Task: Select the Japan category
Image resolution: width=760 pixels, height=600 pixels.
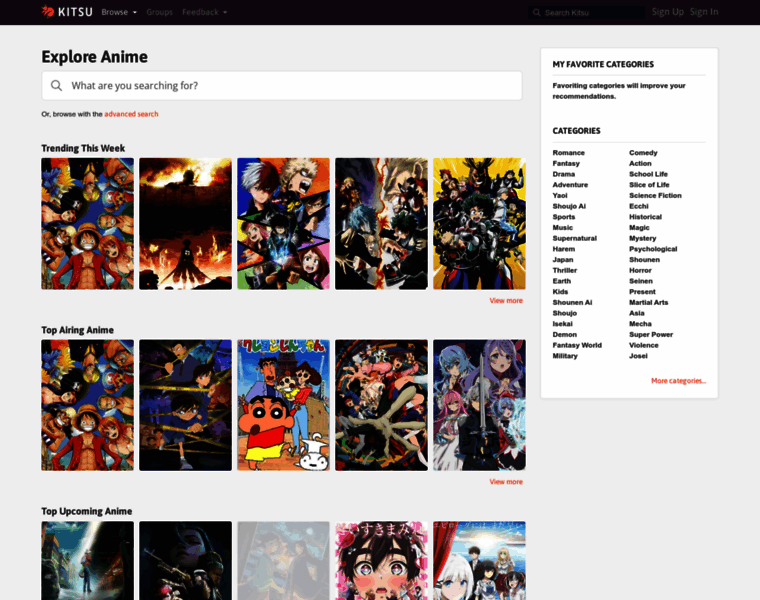Action: click(563, 259)
